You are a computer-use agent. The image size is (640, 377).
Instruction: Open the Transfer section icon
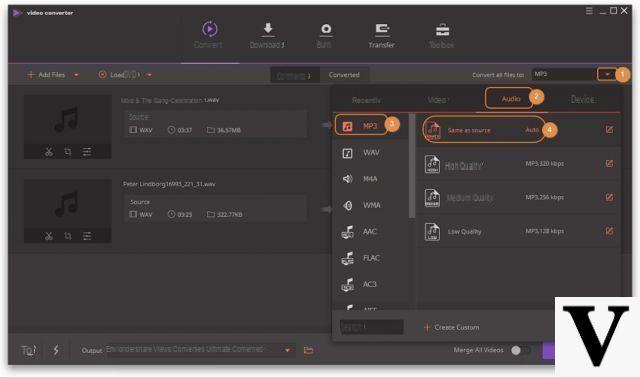coord(382,29)
